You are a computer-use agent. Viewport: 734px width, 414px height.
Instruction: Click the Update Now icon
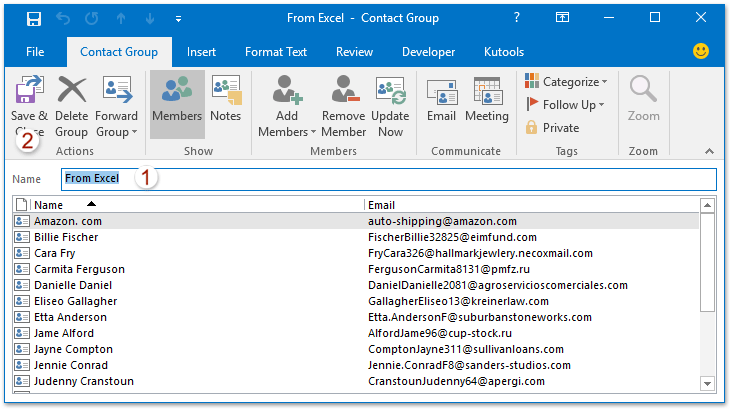(x=390, y=93)
